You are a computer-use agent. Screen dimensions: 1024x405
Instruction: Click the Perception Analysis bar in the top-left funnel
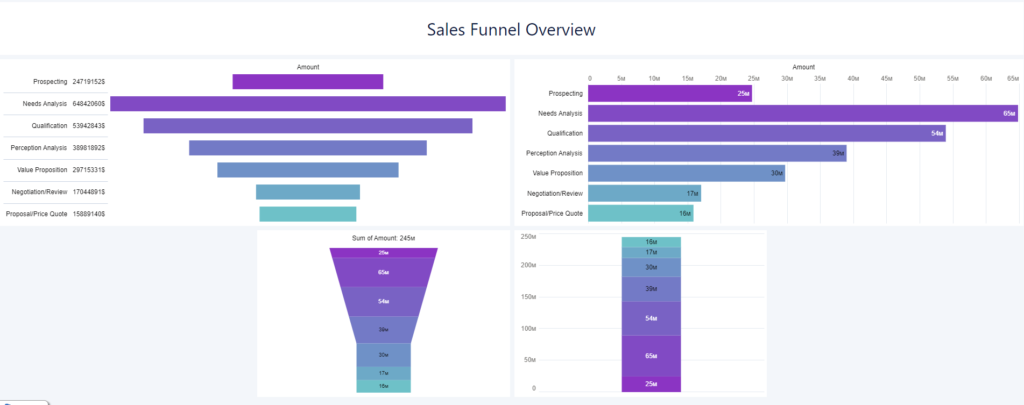click(x=307, y=148)
